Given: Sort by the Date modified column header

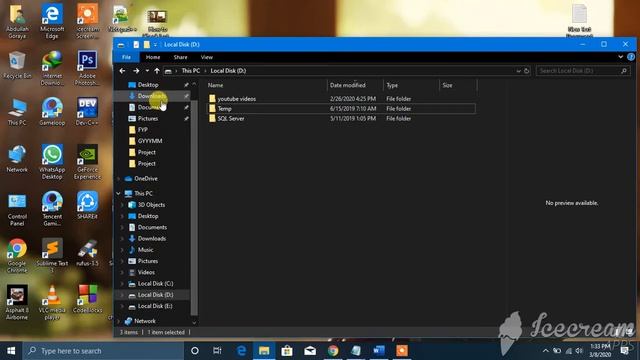Looking at the screenshot, I should 355,85.
